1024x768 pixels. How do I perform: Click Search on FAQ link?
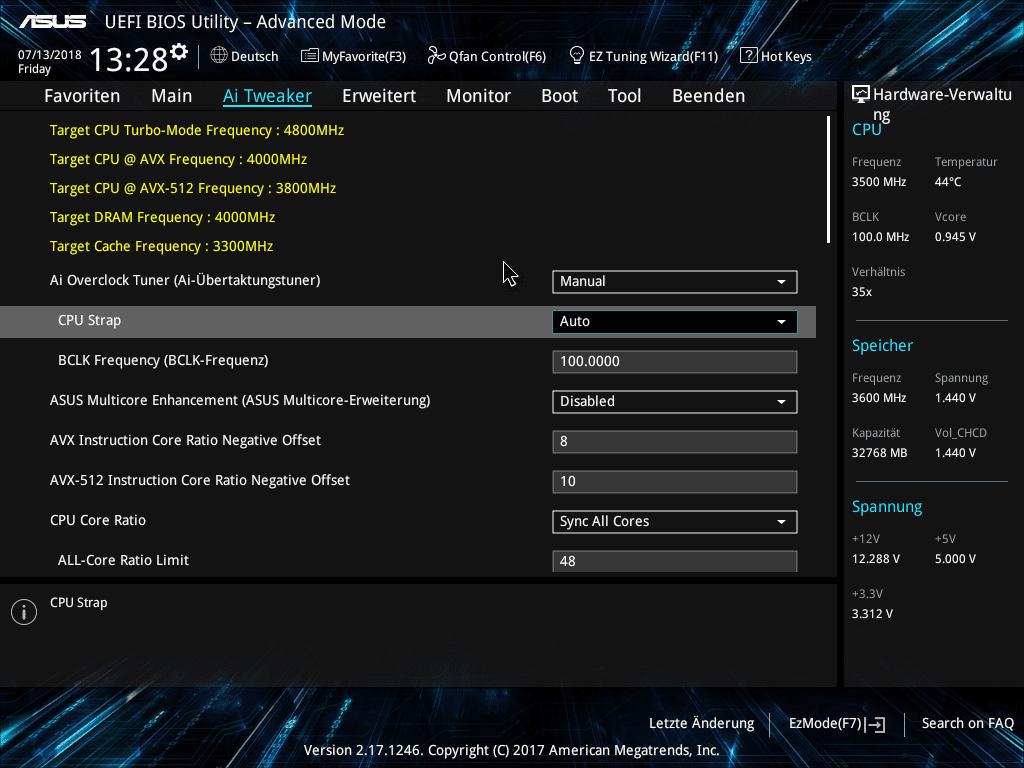pos(967,724)
